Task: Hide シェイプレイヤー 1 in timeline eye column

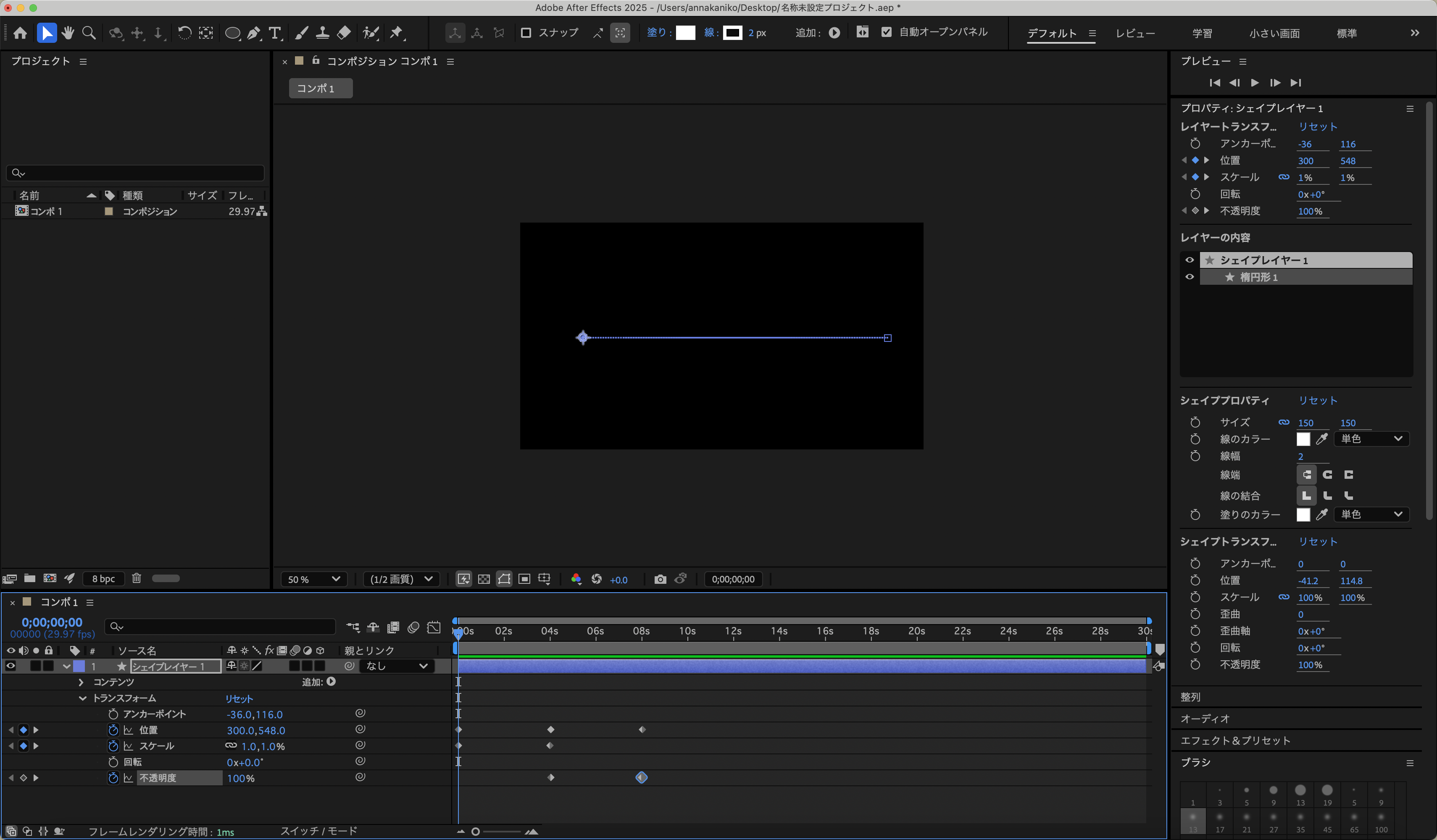Action: click(x=10, y=666)
